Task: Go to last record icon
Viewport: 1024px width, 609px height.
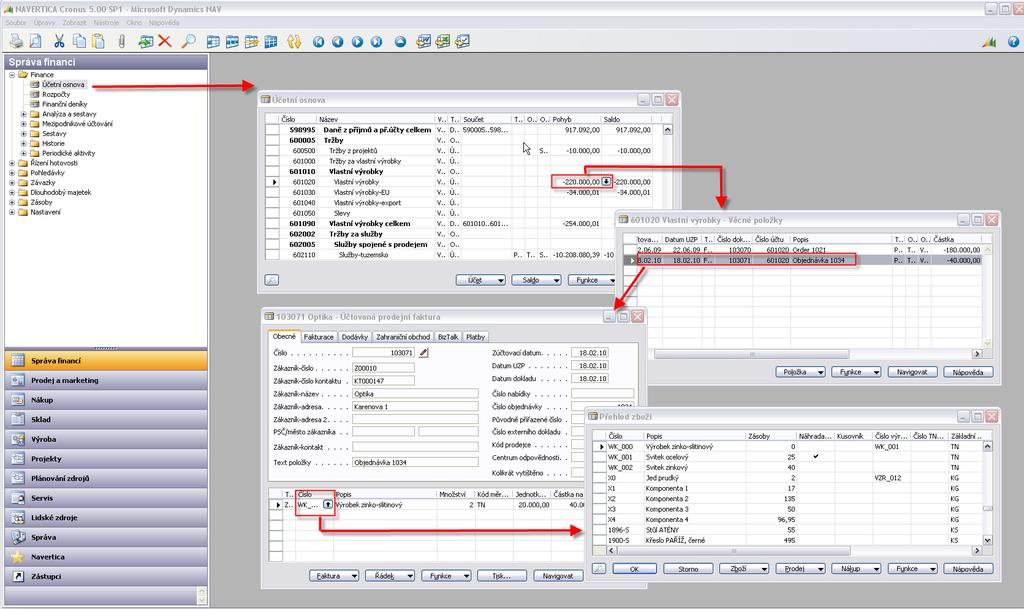Action: (377, 42)
